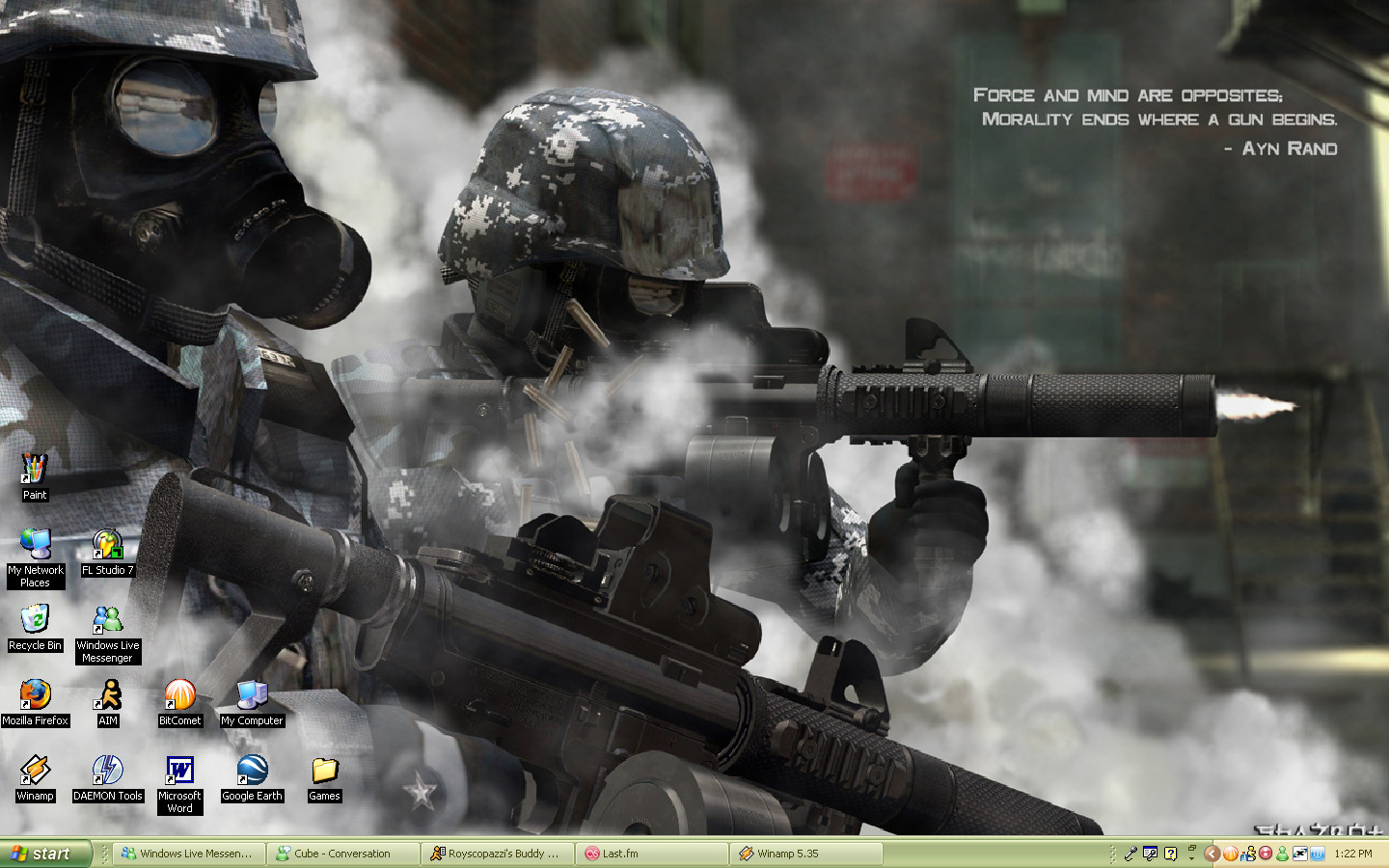Open the language bar tools icon
The height and width of the screenshot is (868, 1389).
coord(1150,854)
